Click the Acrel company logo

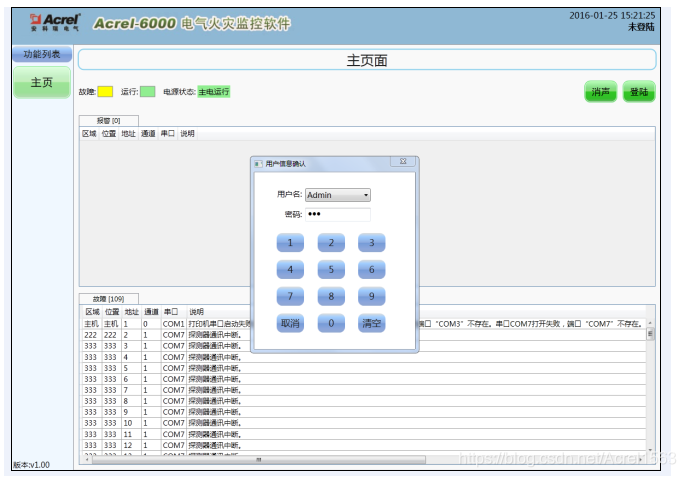(54, 22)
